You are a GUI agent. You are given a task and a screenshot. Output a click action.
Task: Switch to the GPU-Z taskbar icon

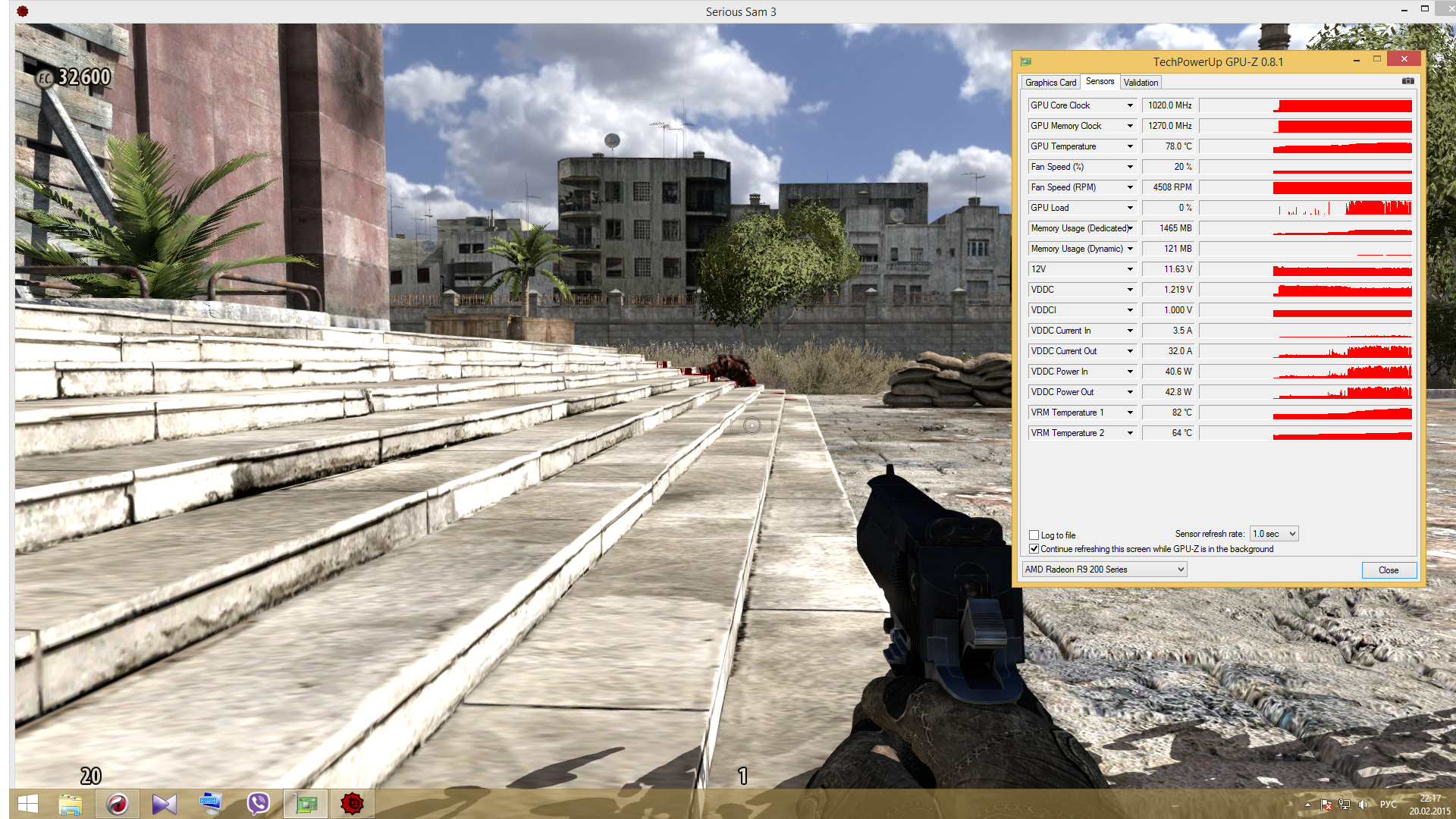[306, 804]
